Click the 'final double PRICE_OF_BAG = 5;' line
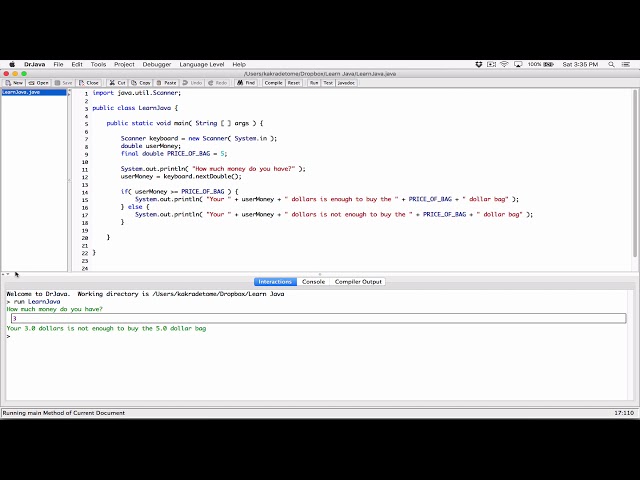Screen dimensions: 640x480 coord(174,153)
